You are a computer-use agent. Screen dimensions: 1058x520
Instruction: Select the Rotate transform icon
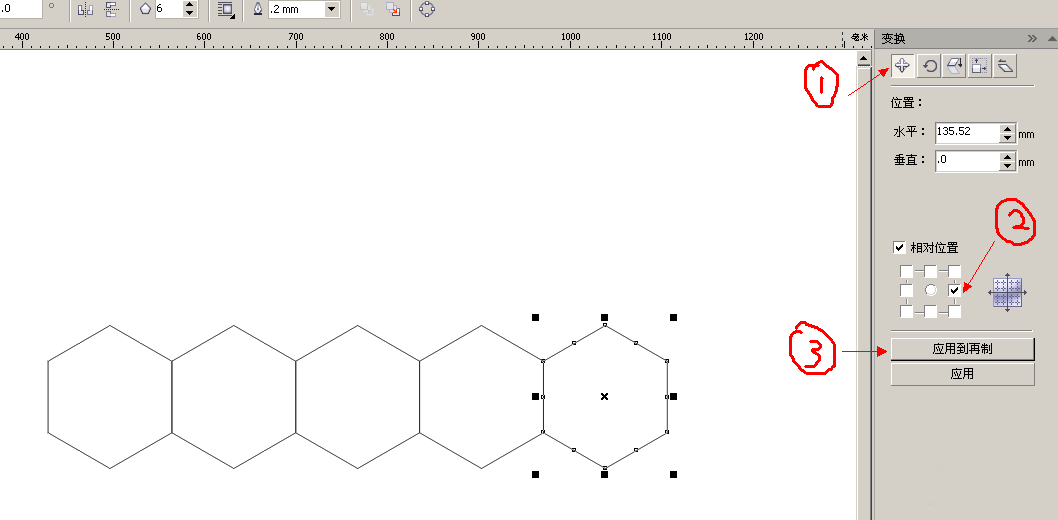(x=929, y=66)
